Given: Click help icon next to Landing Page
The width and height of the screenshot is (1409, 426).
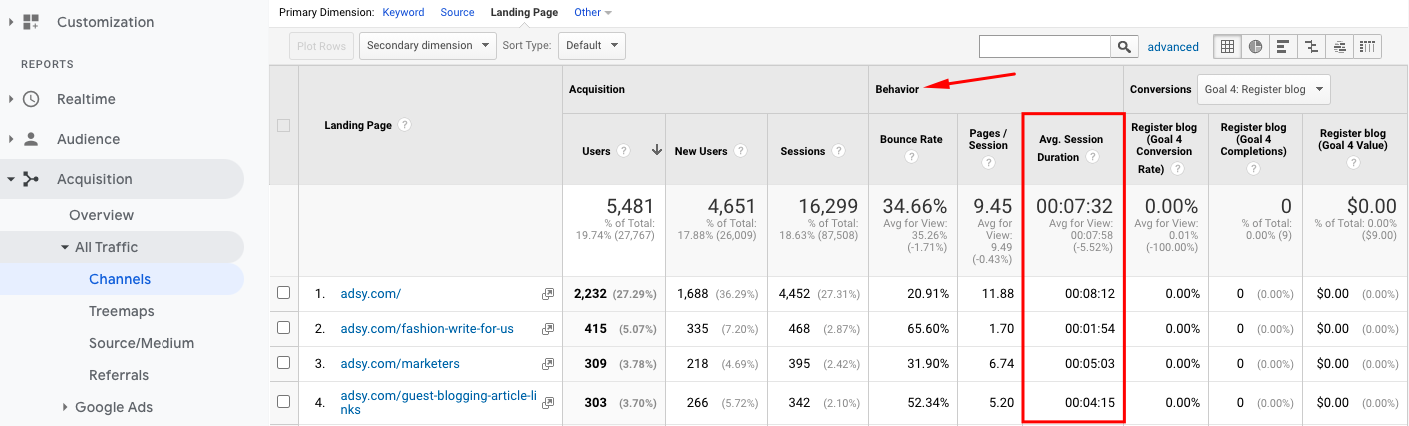Looking at the screenshot, I should point(405,125).
